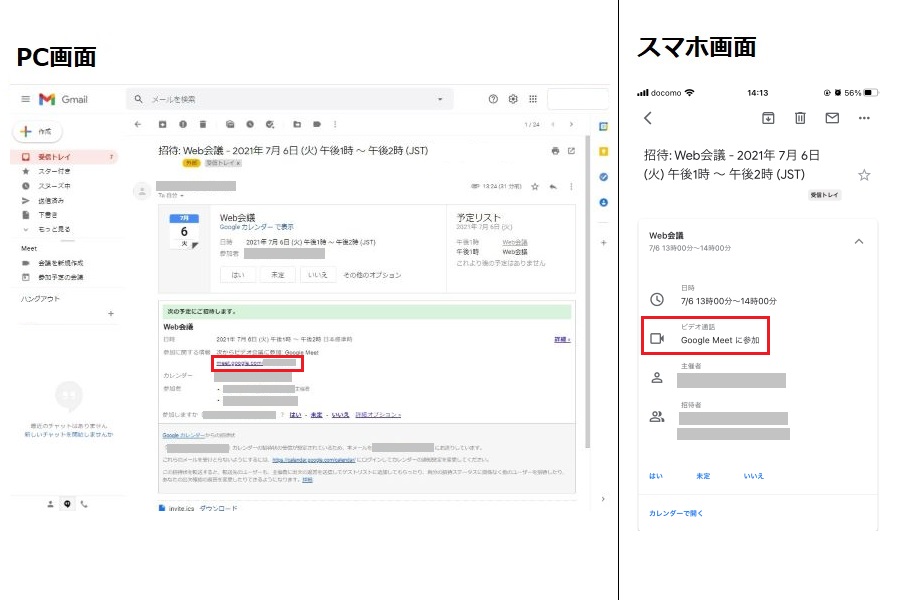Click the Gmail settings gear icon
900x600 pixels.
513,99
